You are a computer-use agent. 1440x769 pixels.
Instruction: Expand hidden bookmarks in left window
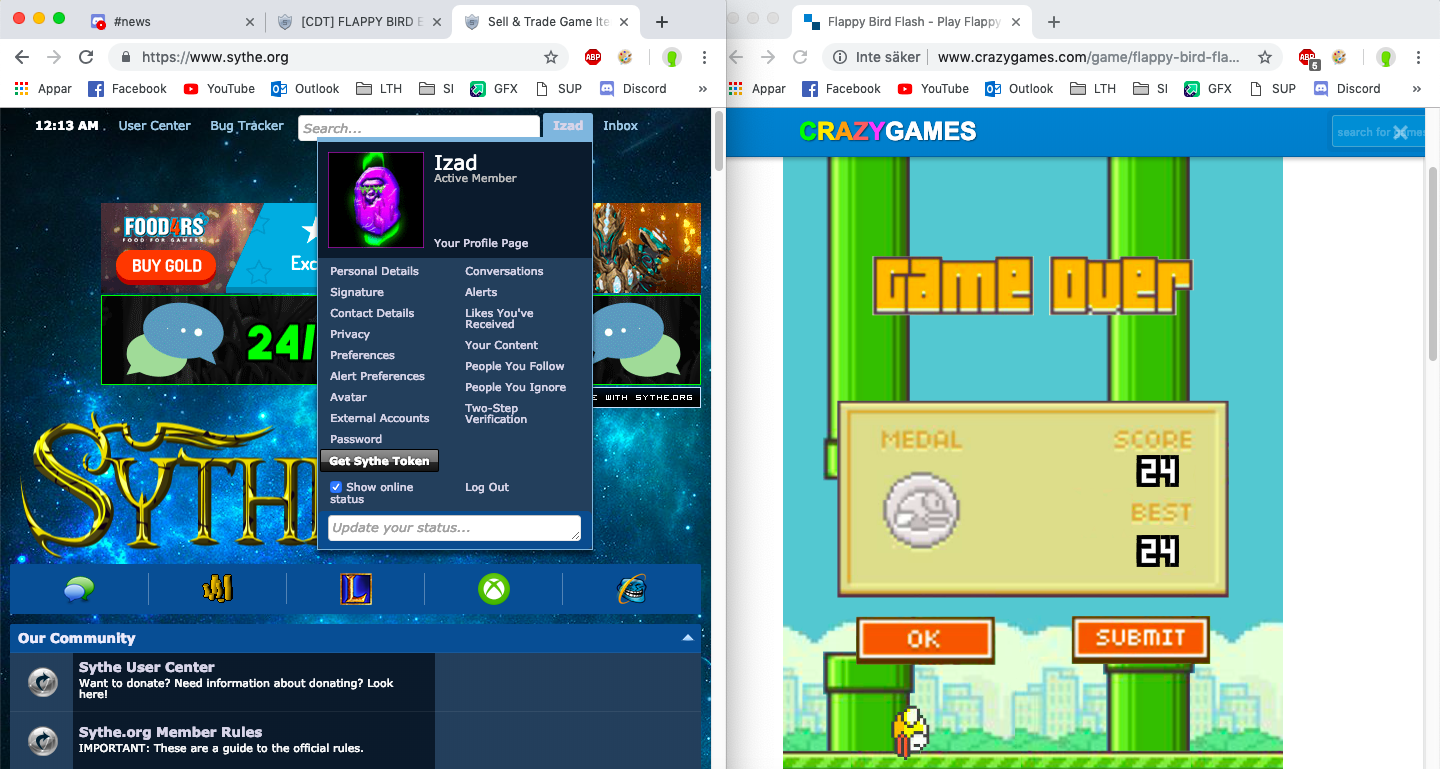[702, 89]
